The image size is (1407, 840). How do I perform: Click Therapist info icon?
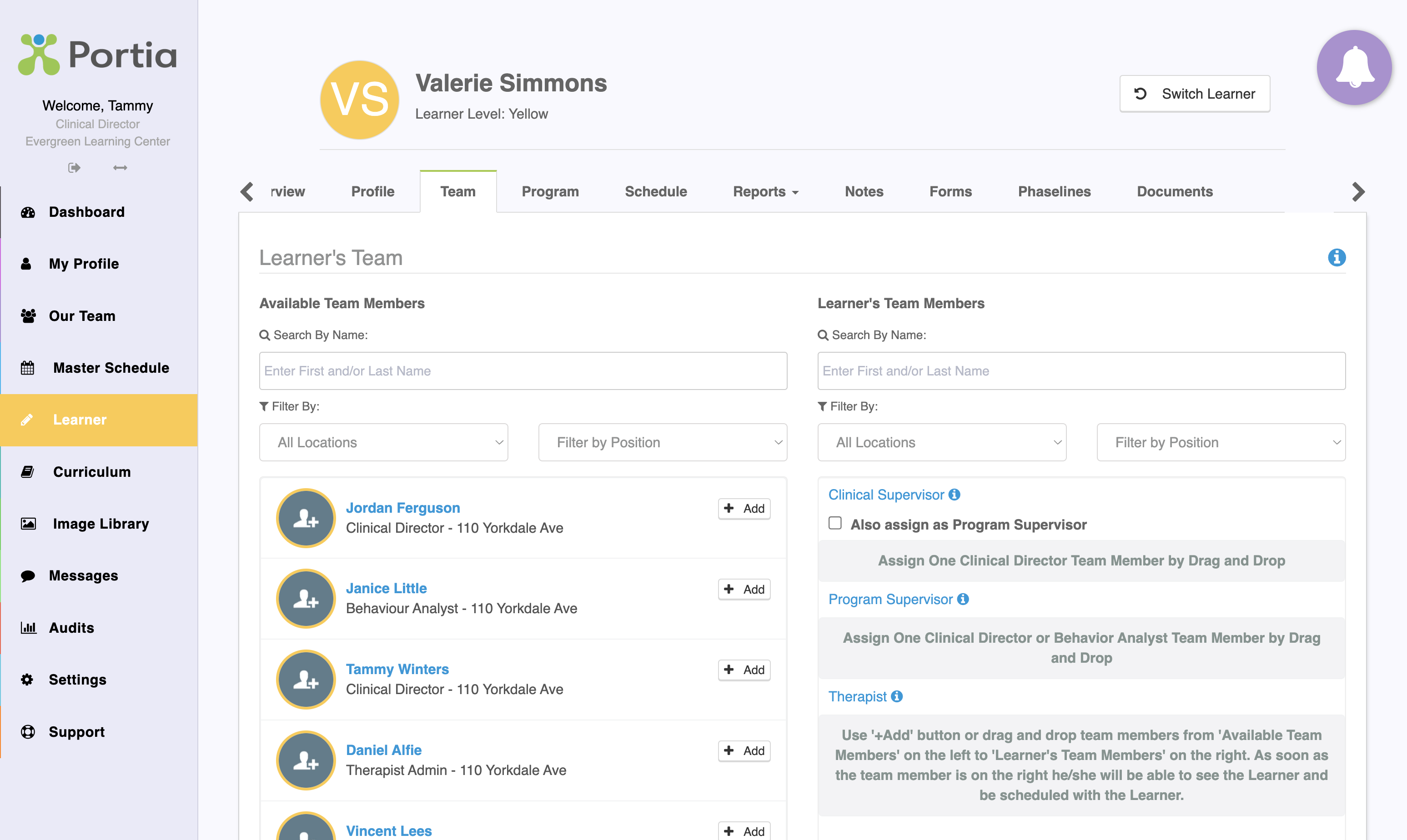point(897,696)
